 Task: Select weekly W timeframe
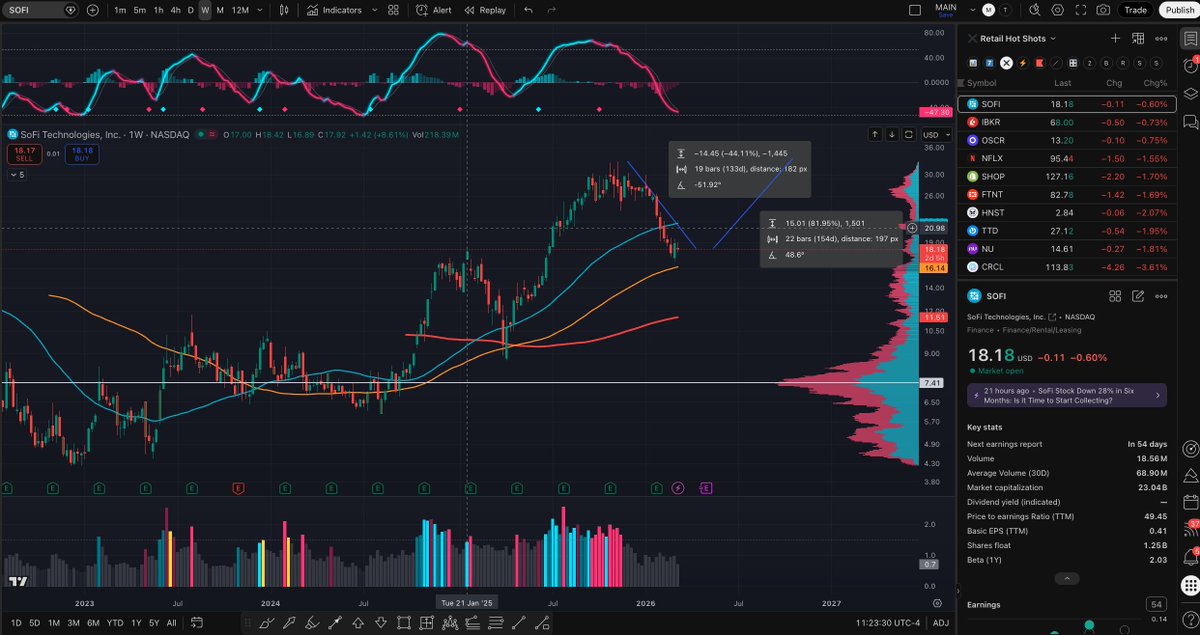coord(205,10)
